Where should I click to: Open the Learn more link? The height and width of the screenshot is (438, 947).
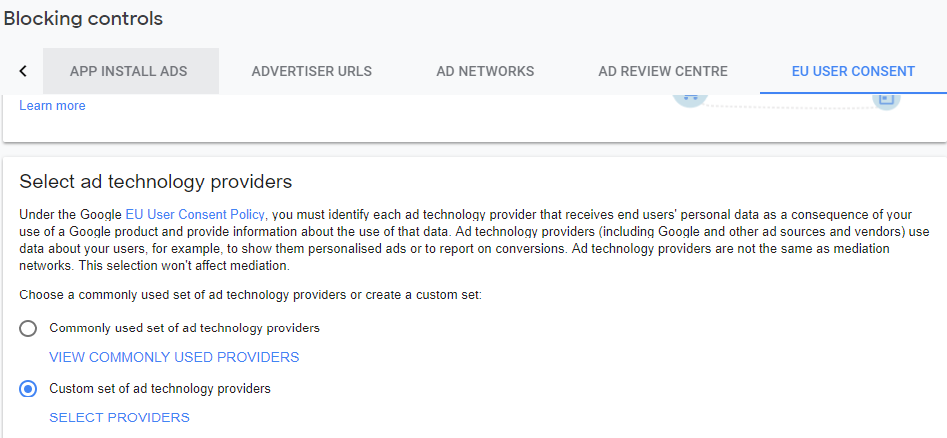point(53,106)
